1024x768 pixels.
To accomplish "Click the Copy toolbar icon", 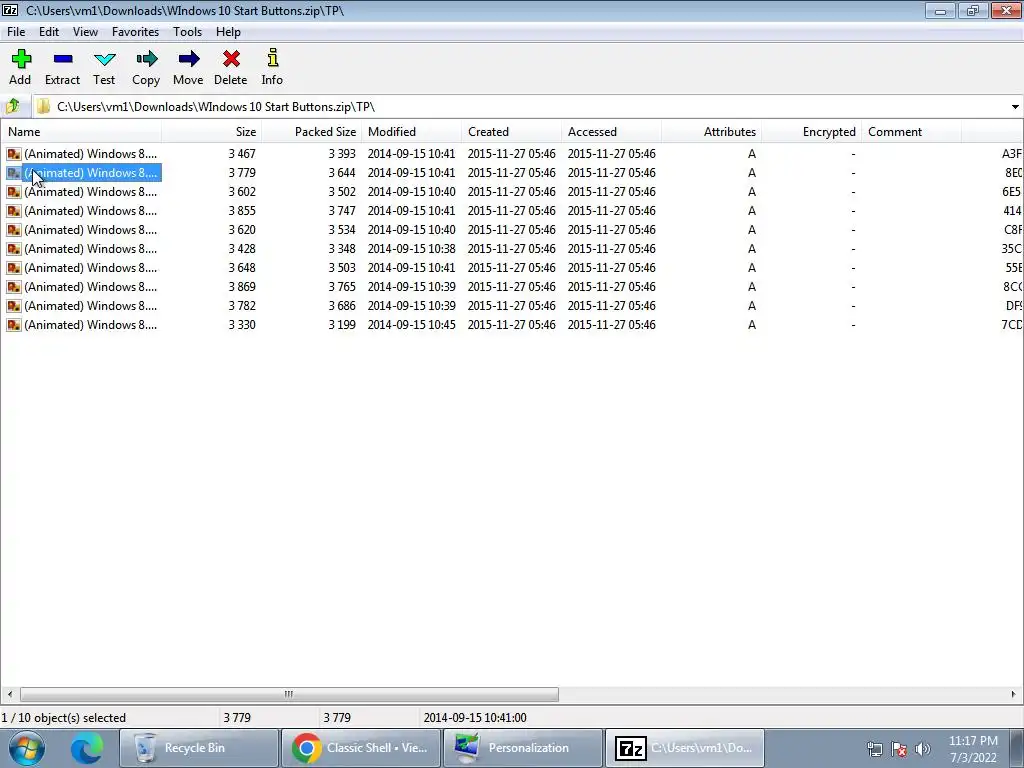I will tap(146, 59).
